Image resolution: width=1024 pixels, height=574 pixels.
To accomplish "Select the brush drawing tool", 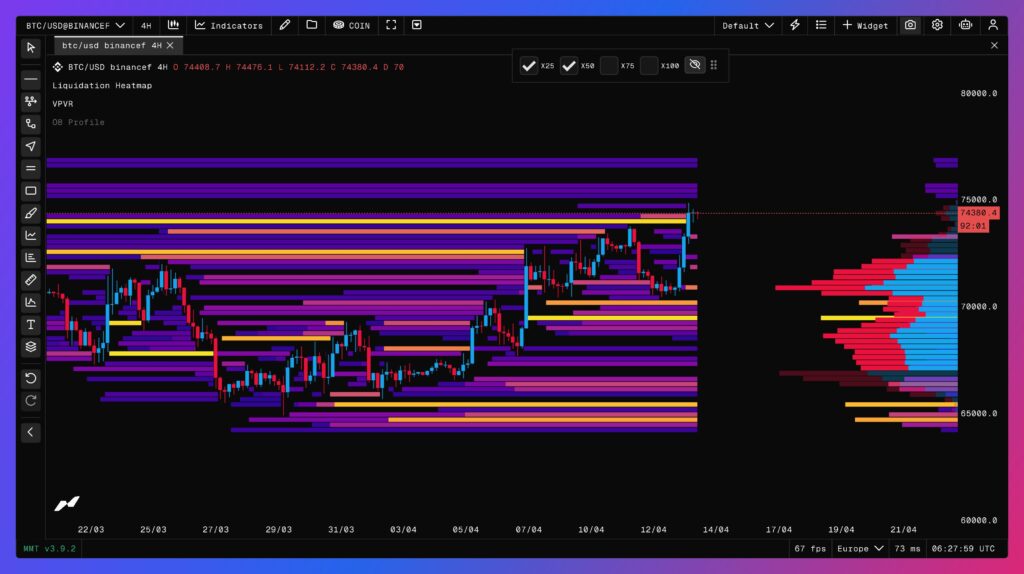I will tap(31, 213).
